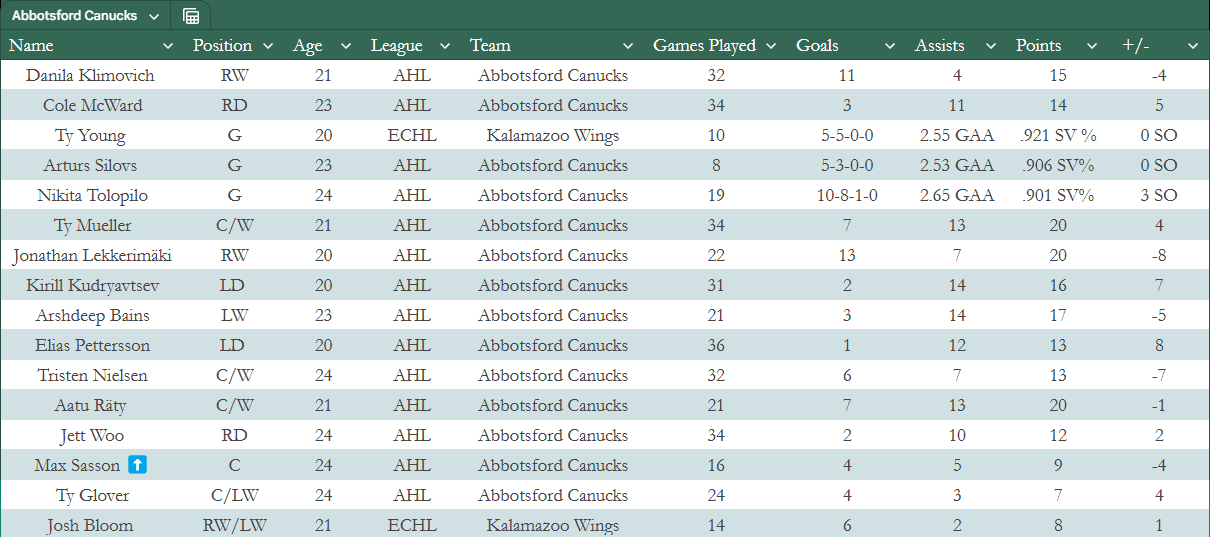Click the Jonathan Lekkerimäki name cell
The height and width of the screenshot is (537, 1210).
(x=92, y=256)
